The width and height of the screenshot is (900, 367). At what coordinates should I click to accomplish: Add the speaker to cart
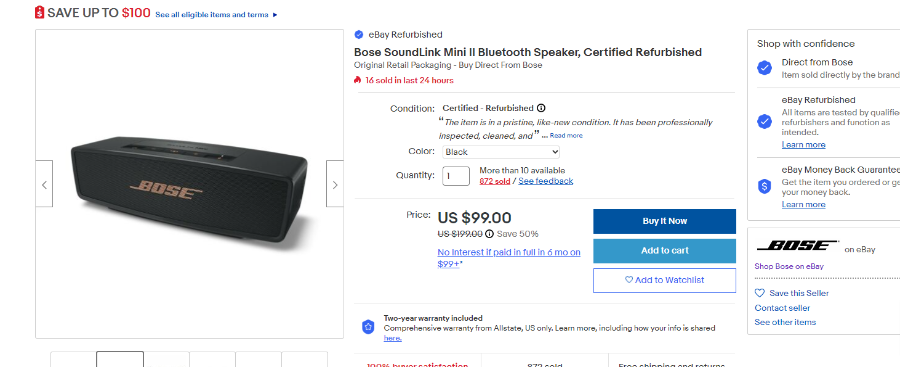pyautogui.click(x=664, y=250)
